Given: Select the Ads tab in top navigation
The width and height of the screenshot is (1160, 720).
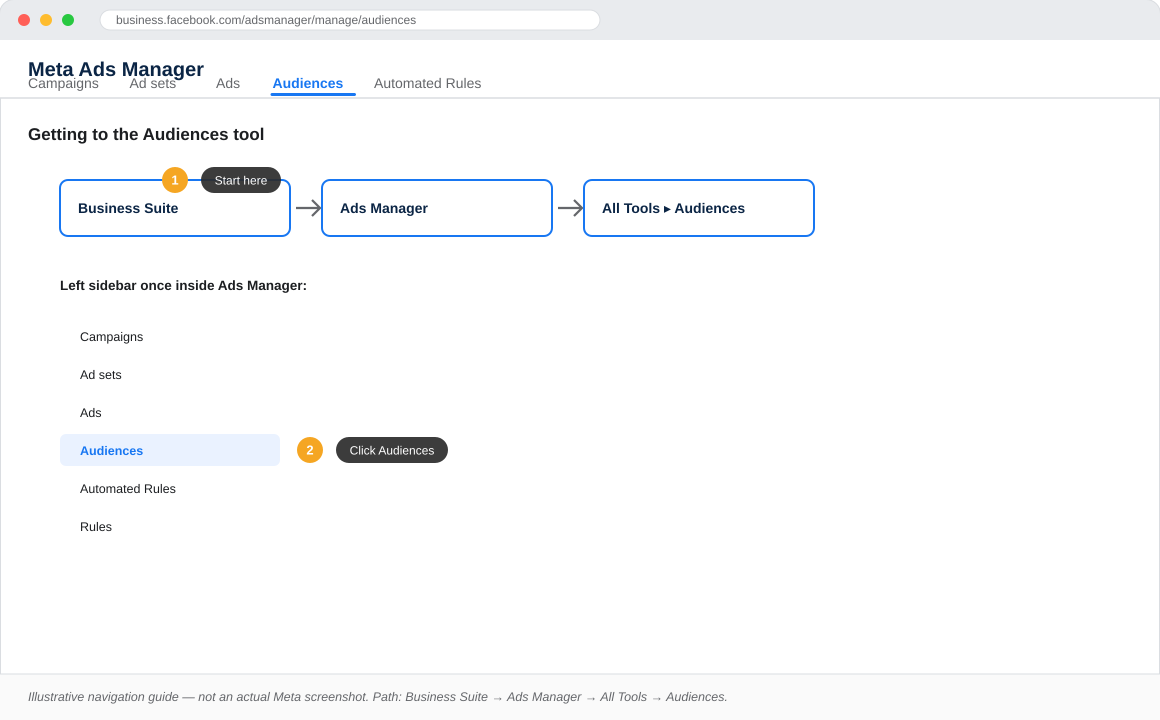Looking at the screenshot, I should pos(228,84).
